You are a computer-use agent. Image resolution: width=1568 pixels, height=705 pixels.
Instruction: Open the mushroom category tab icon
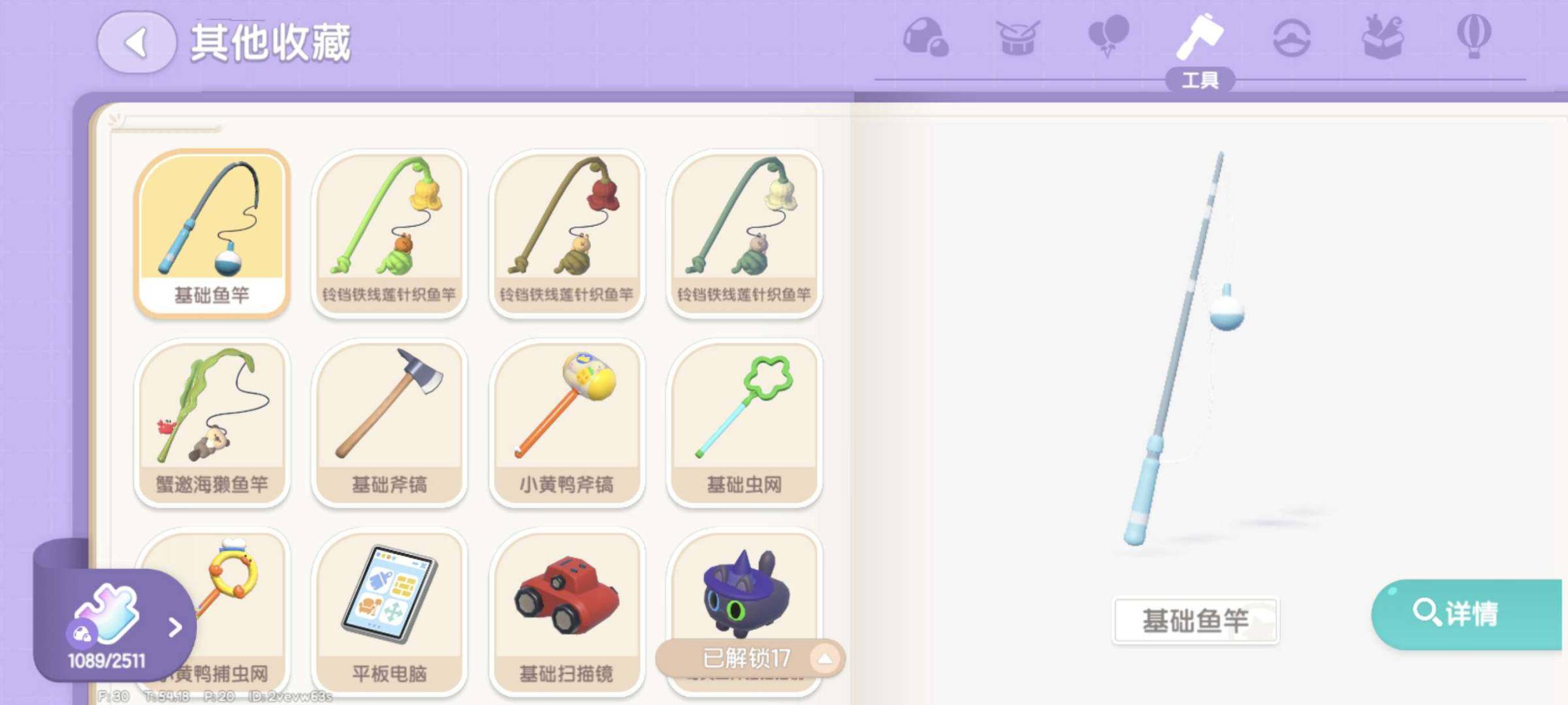(925, 37)
